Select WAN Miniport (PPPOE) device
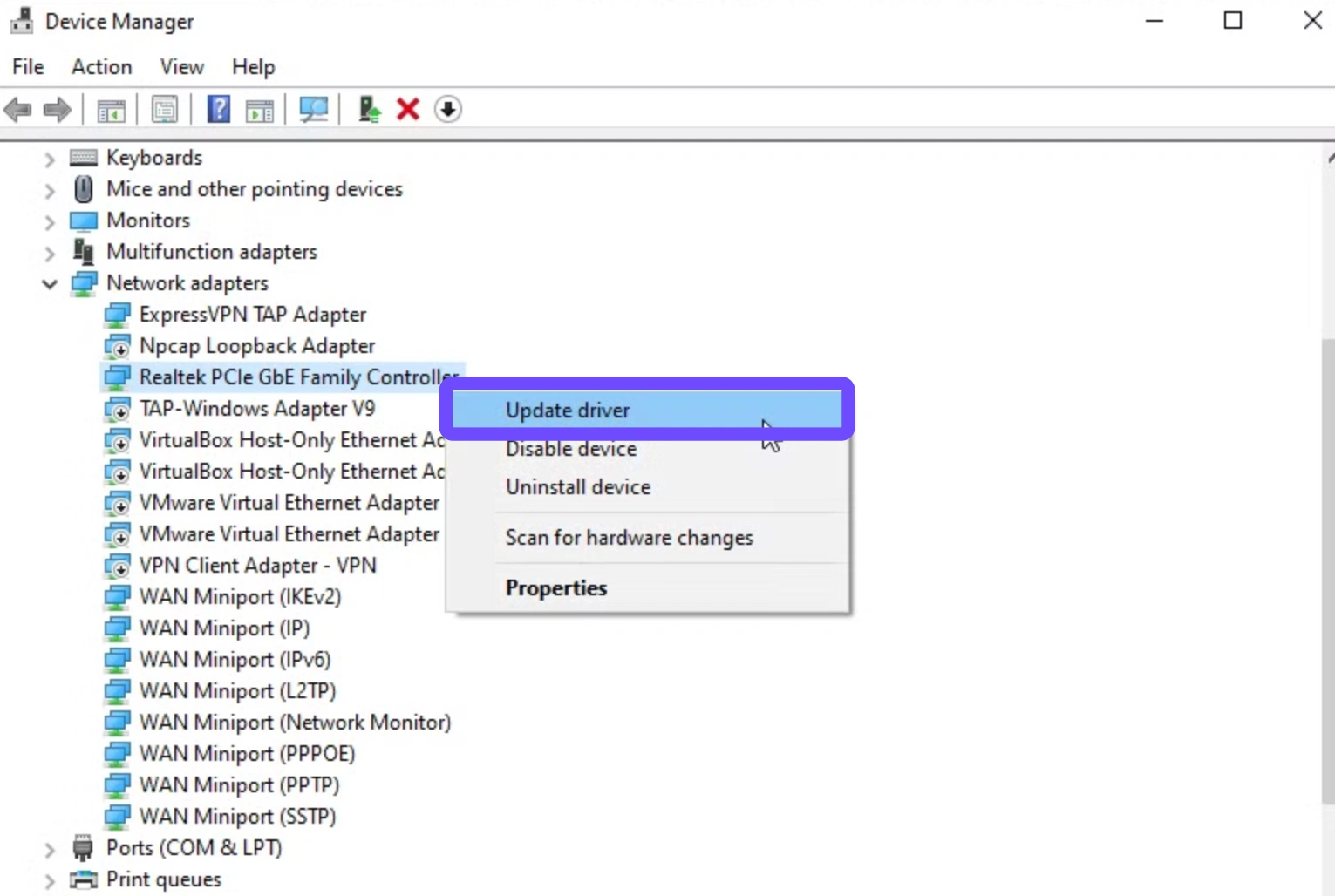 point(247,754)
